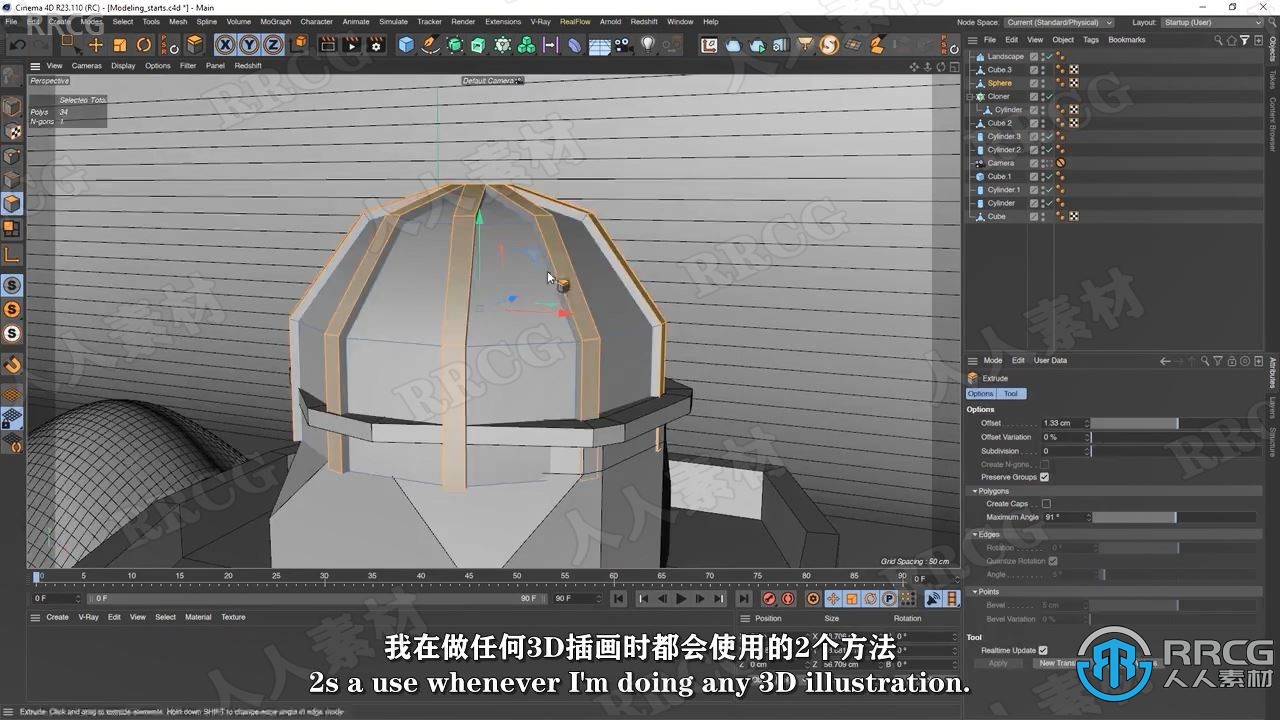Click the Offset slider bar

coord(1174,423)
